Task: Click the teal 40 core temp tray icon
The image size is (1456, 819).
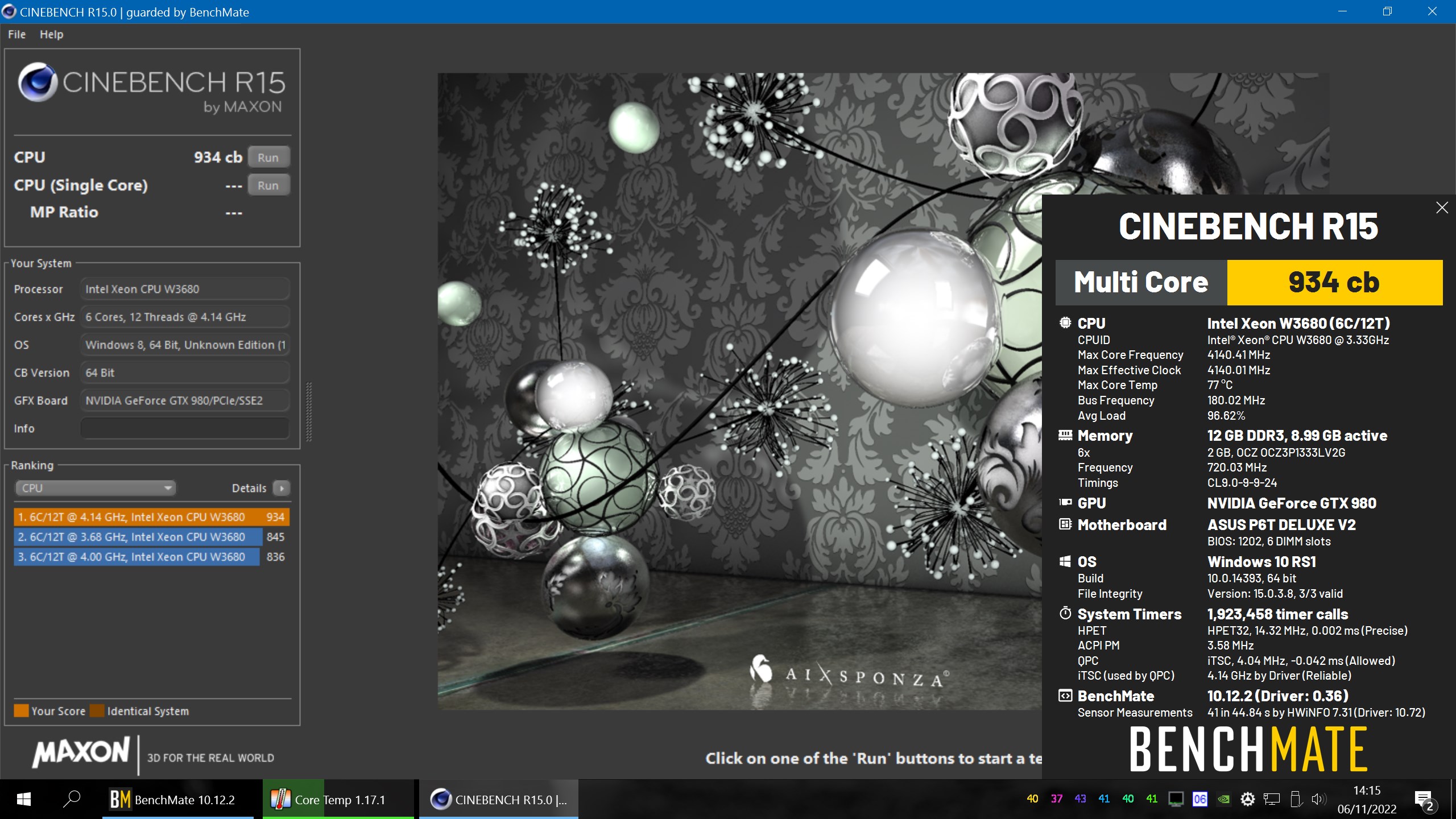Action: click(1128, 799)
